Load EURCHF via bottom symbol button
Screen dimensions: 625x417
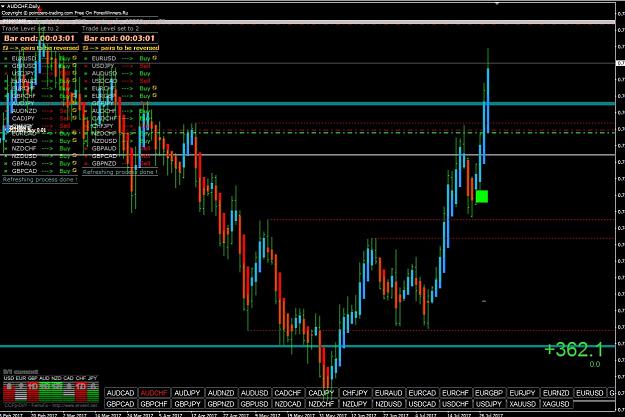(x=456, y=393)
